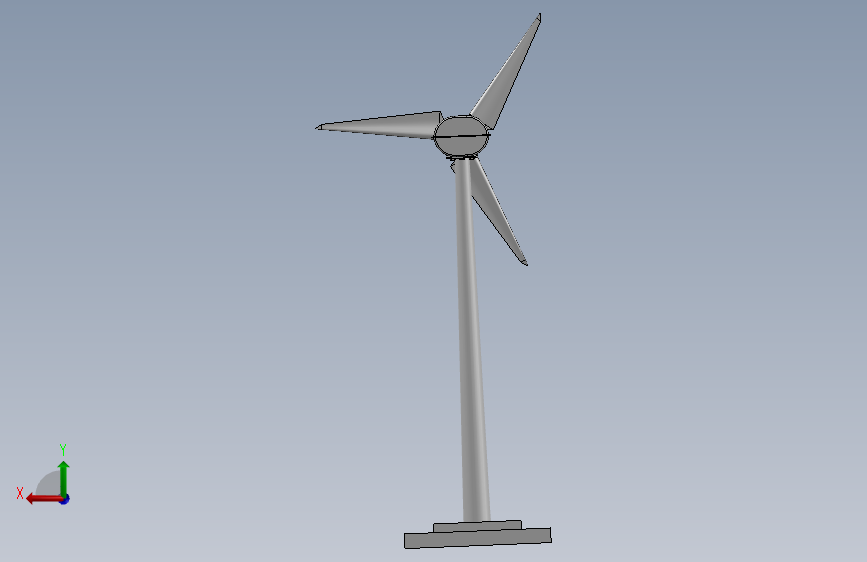
Task: Select the lower turbine blade
Action: click(x=499, y=213)
